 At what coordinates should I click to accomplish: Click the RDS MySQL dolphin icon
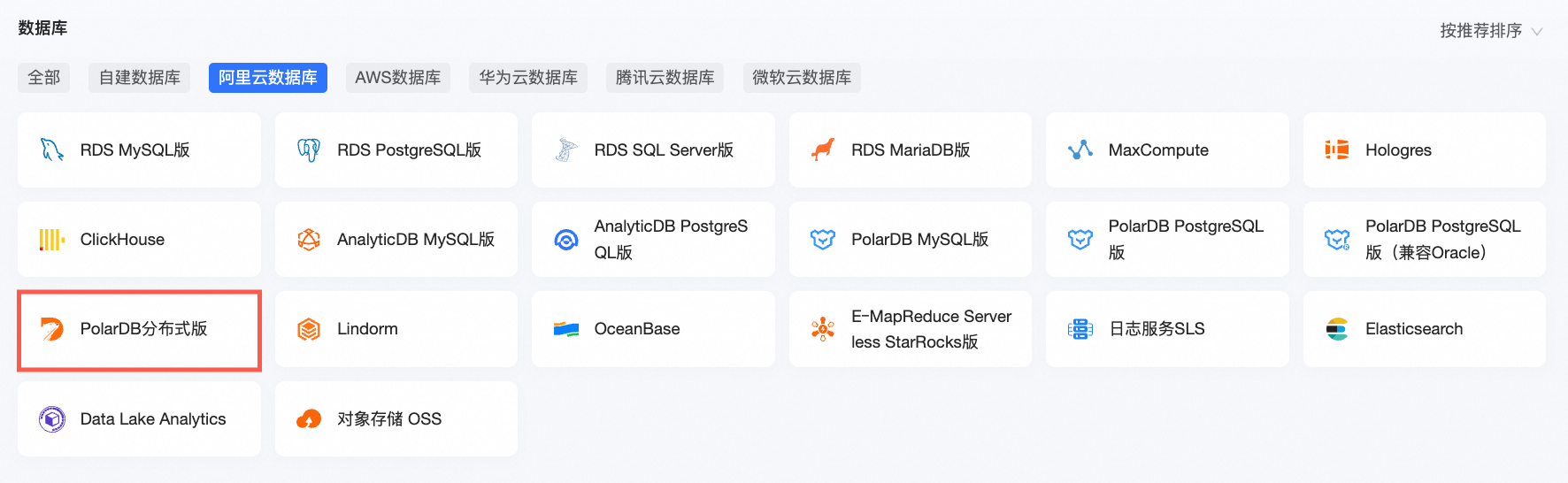point(52,149)
